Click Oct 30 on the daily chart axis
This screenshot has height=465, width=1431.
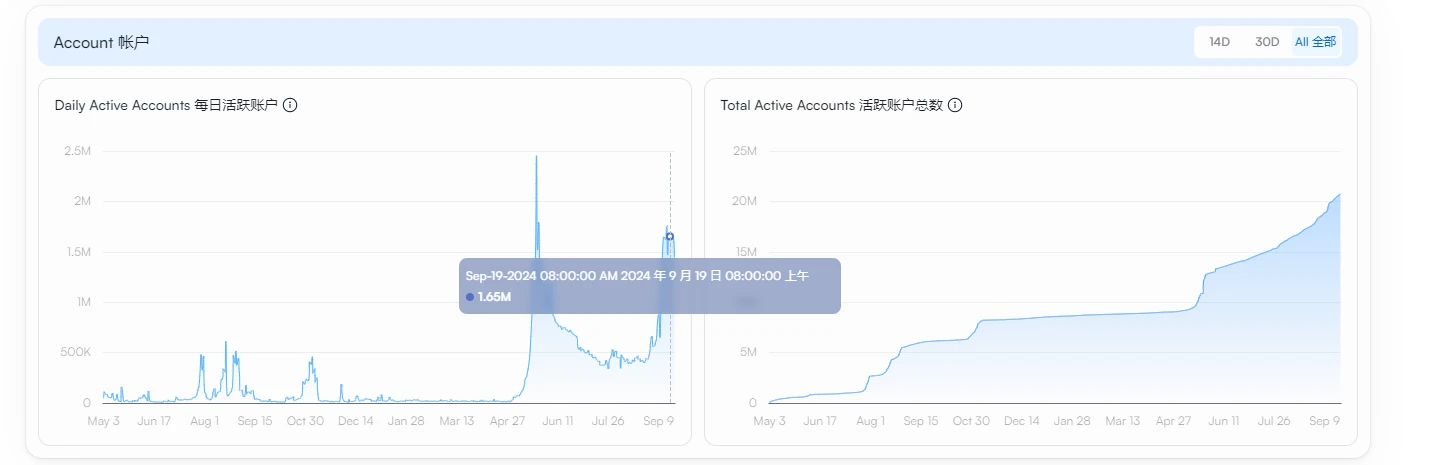pos(304,421)
